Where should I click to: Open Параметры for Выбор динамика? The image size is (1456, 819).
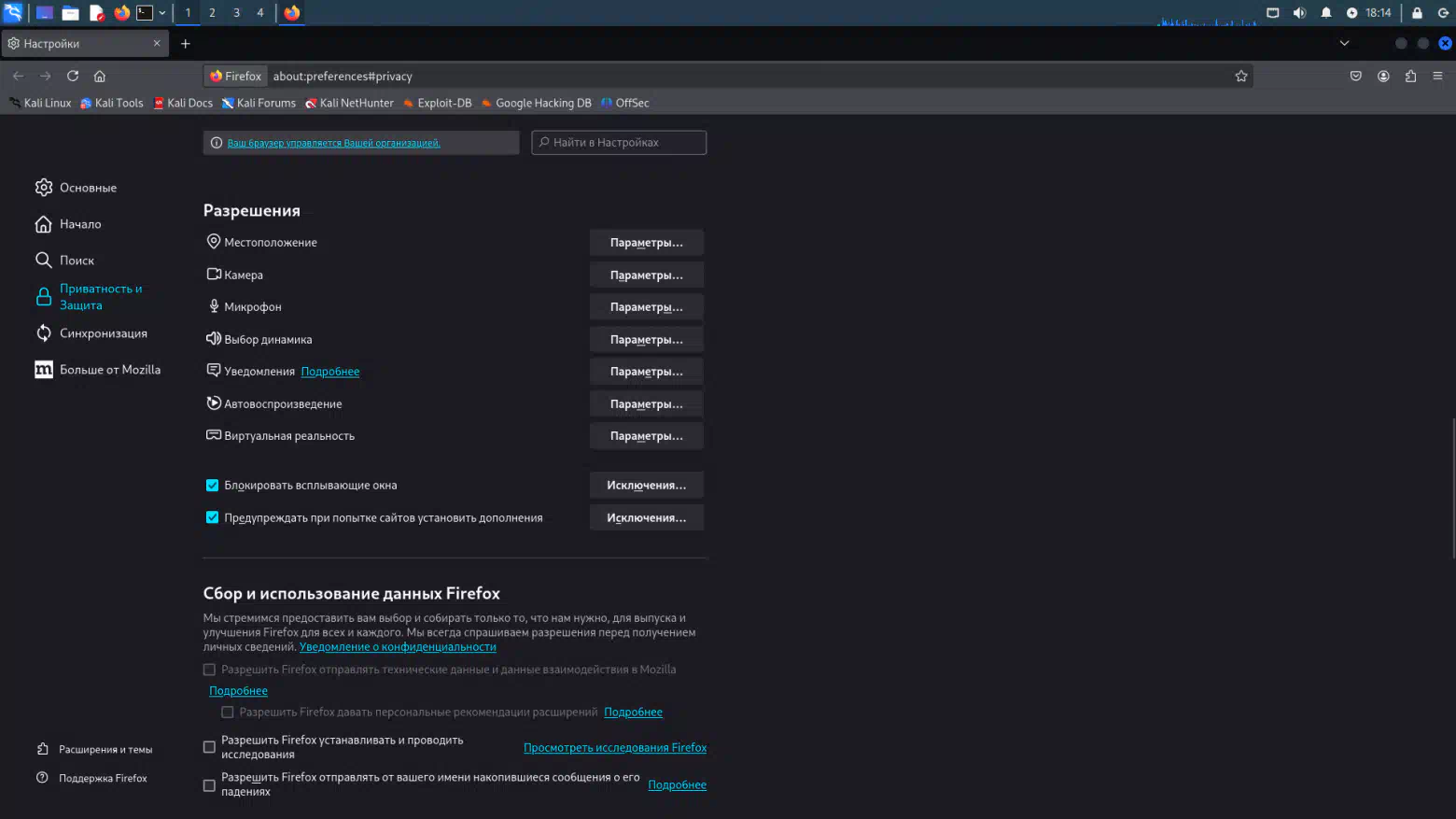[647, 339]
